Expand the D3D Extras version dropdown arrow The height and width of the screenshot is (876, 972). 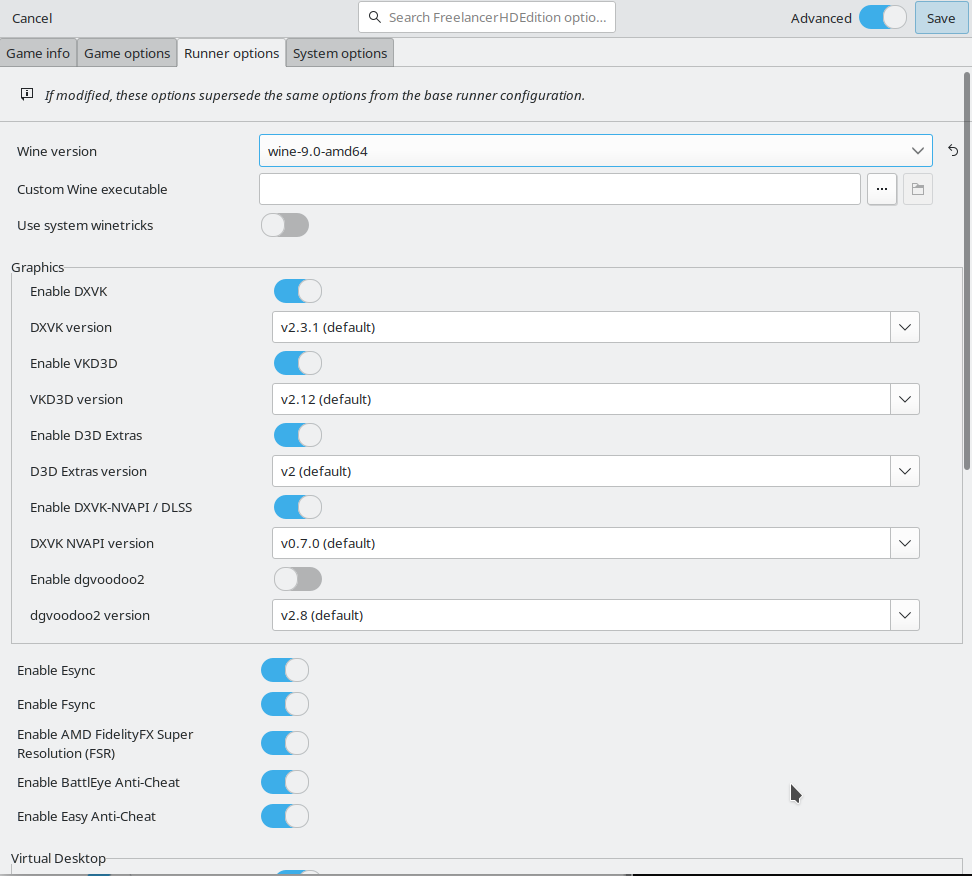pyautogui.click(x=904, y=471)
